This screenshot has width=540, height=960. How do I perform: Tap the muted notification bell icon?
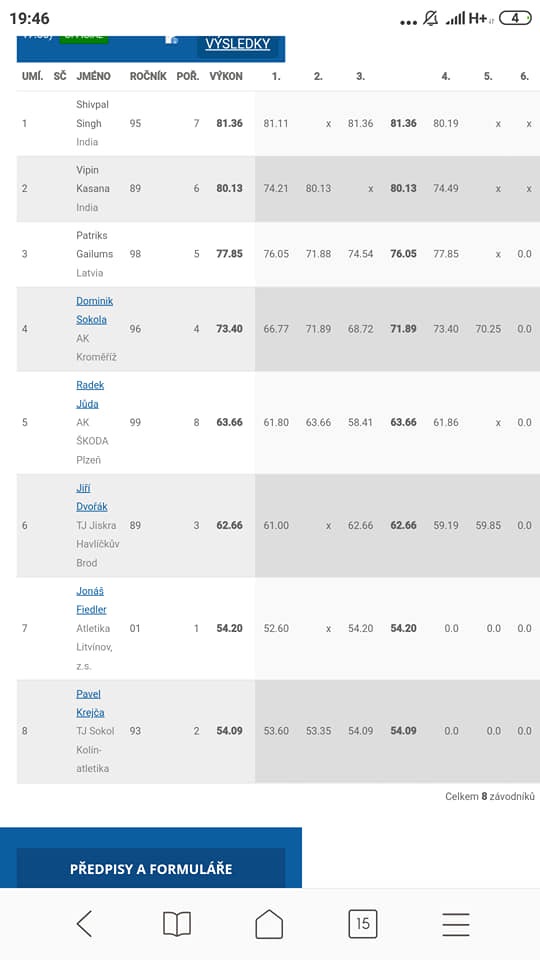(x=430, y=18)
